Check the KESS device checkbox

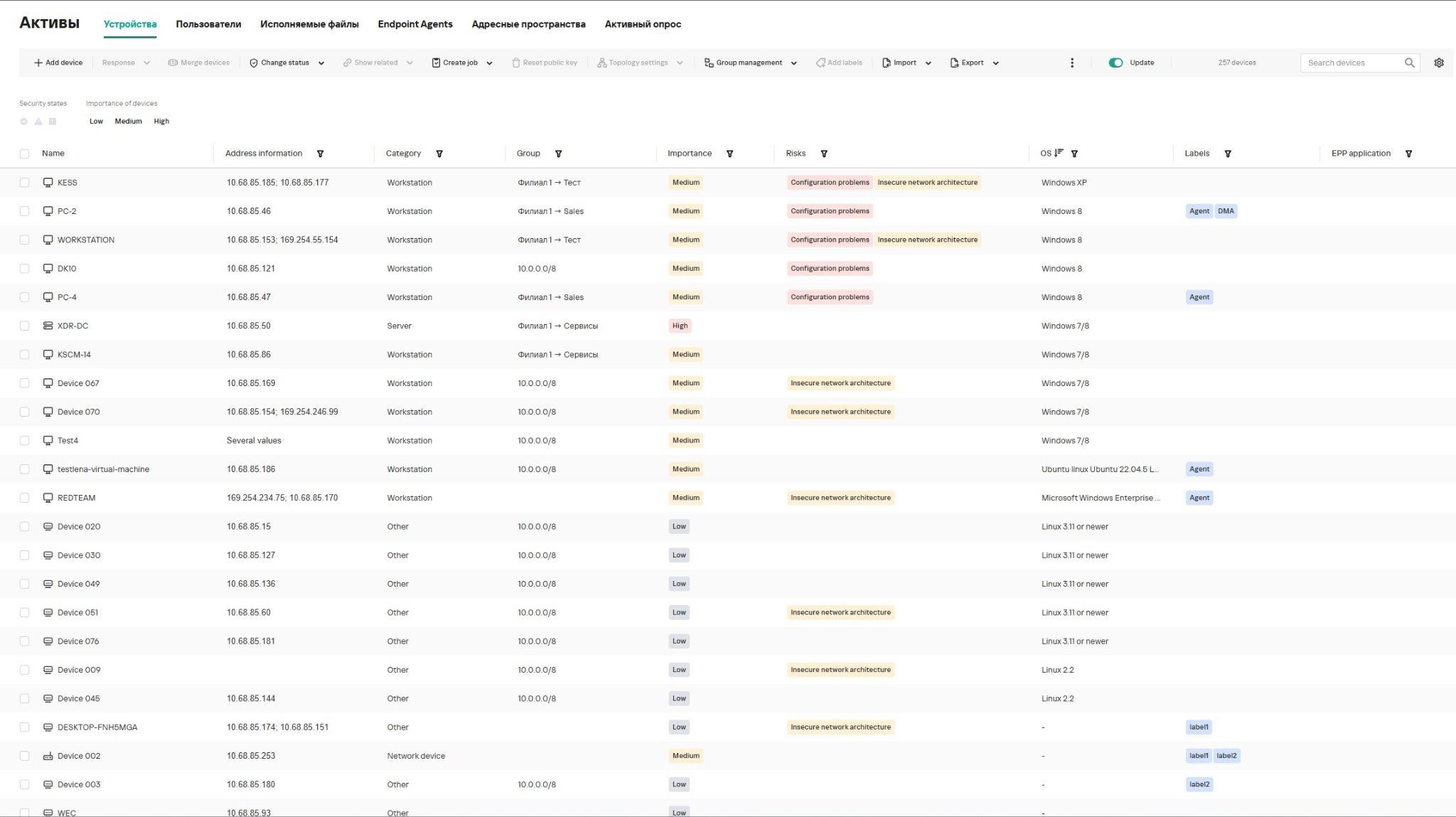click(25, 183)
